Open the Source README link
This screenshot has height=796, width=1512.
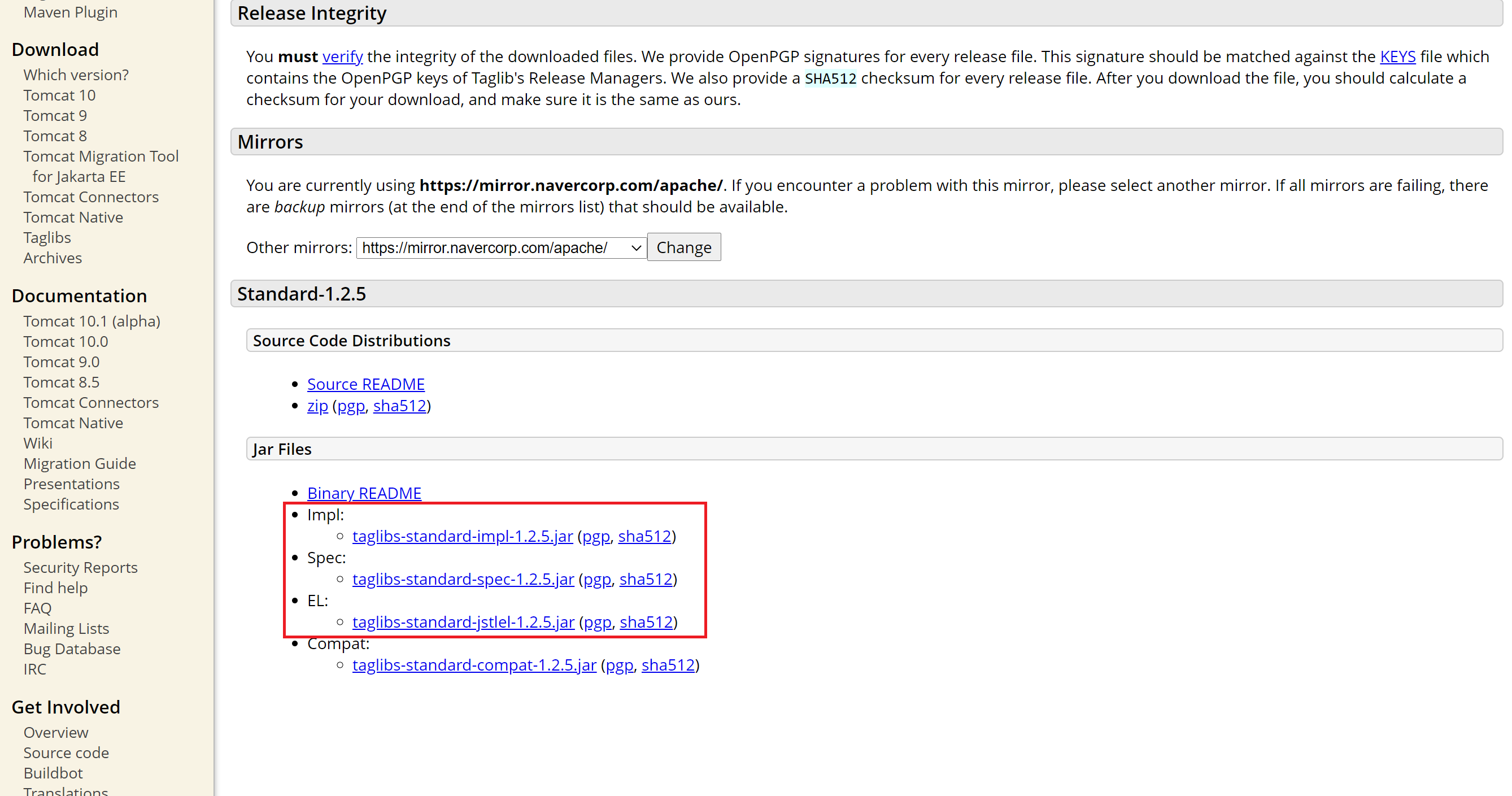coord(365,384)
